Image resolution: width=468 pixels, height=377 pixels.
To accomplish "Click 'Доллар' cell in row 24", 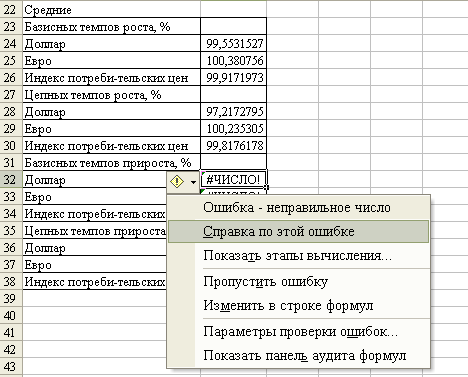I will point(111,44).
